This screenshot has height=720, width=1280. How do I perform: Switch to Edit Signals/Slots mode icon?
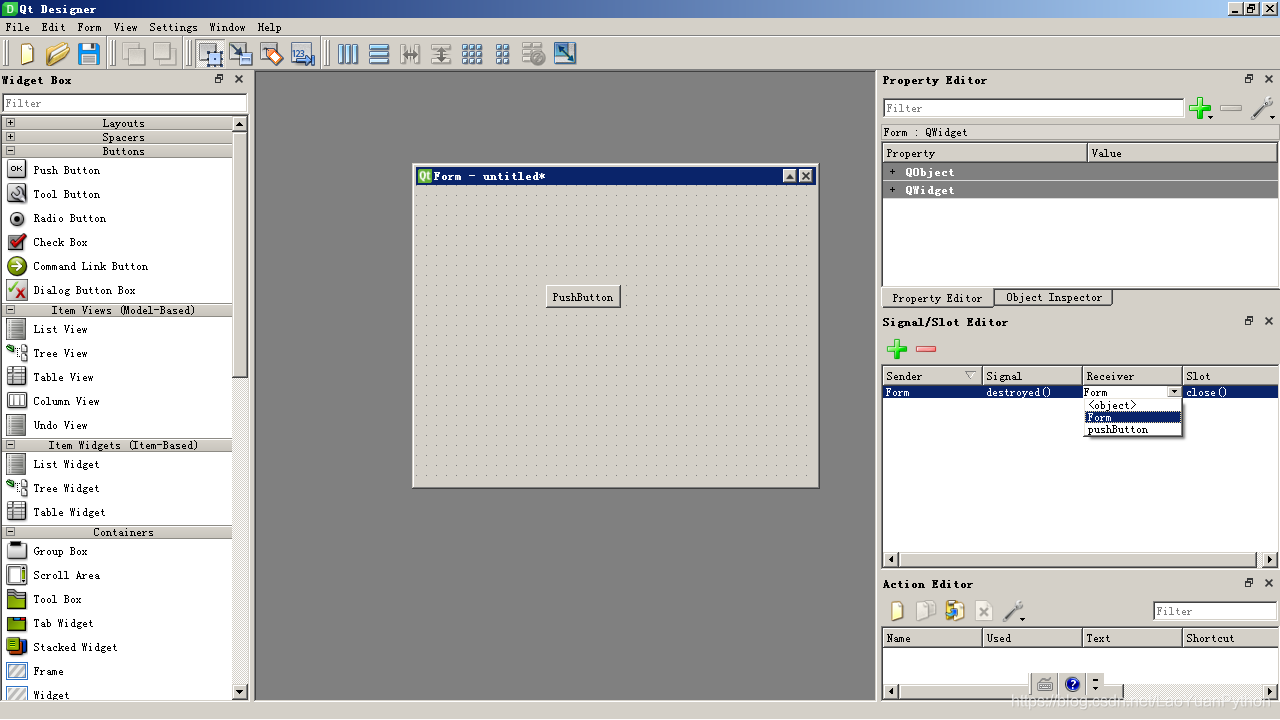[241, 54]
